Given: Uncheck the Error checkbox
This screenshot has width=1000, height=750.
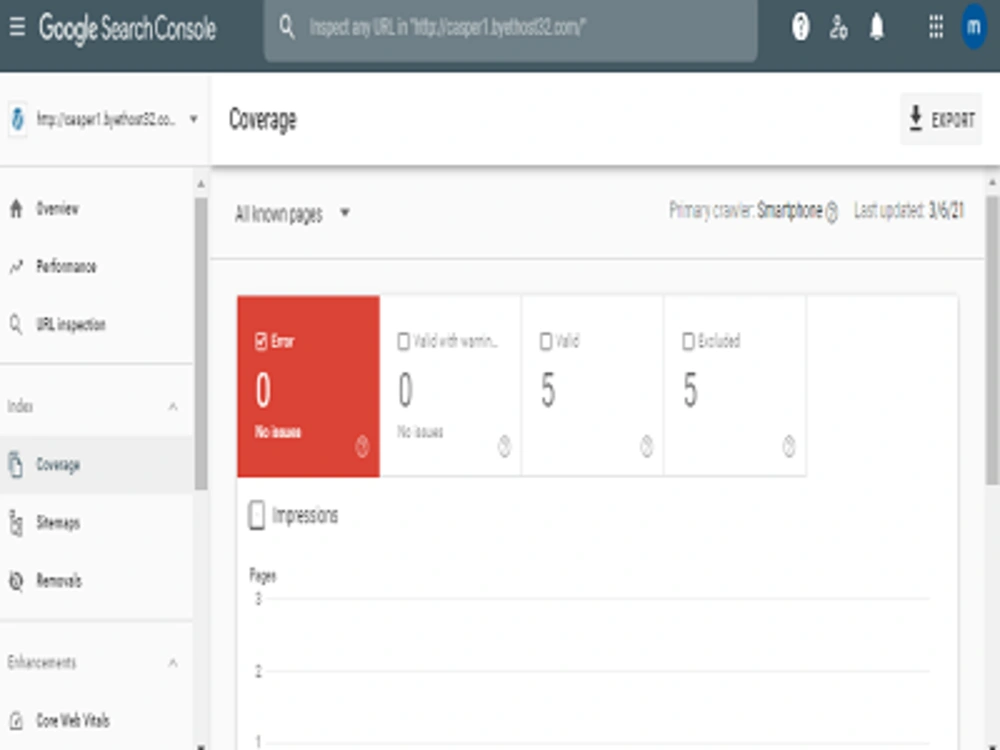Looking at the screenshot, I should 261,341.
